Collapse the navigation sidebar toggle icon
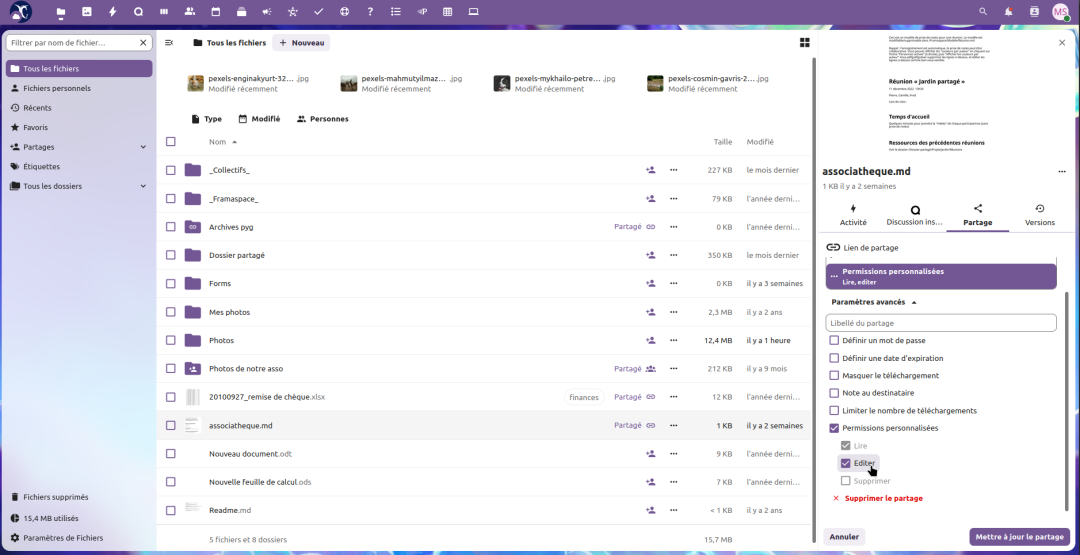This screenshot has height=555, width=1080. click(x=169, y=43)
